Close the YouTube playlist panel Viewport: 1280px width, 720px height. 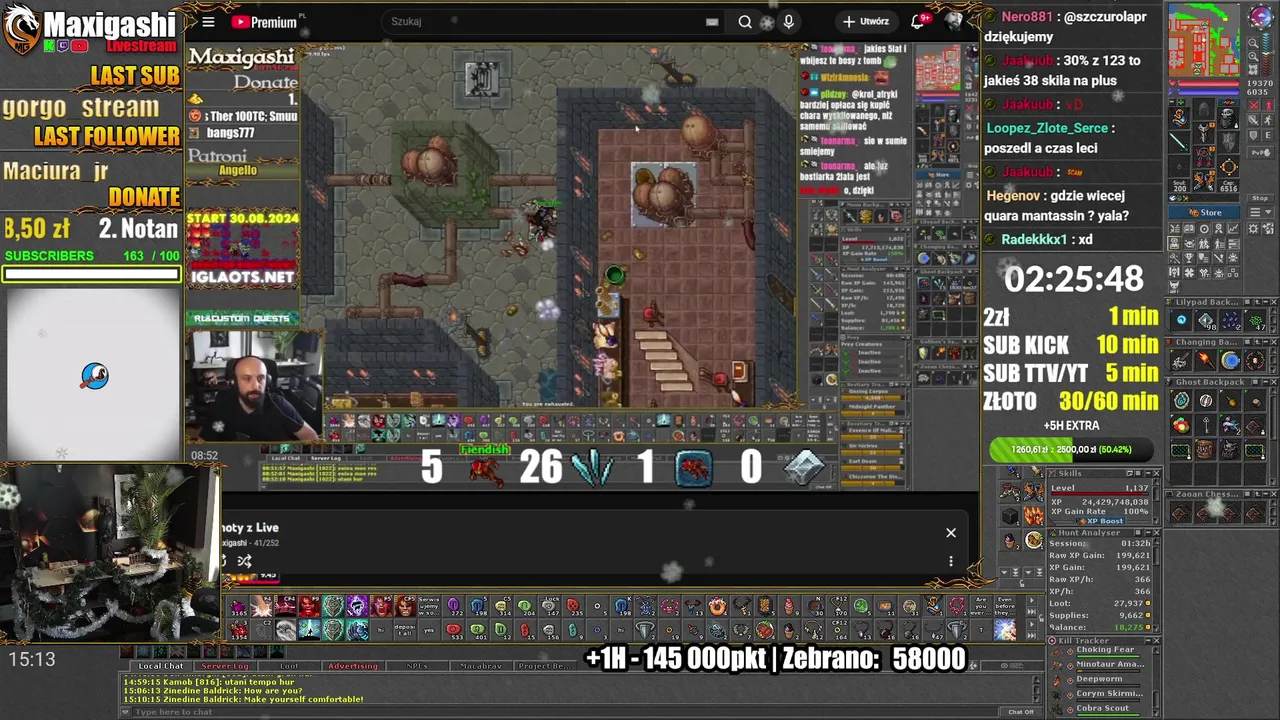951,533
